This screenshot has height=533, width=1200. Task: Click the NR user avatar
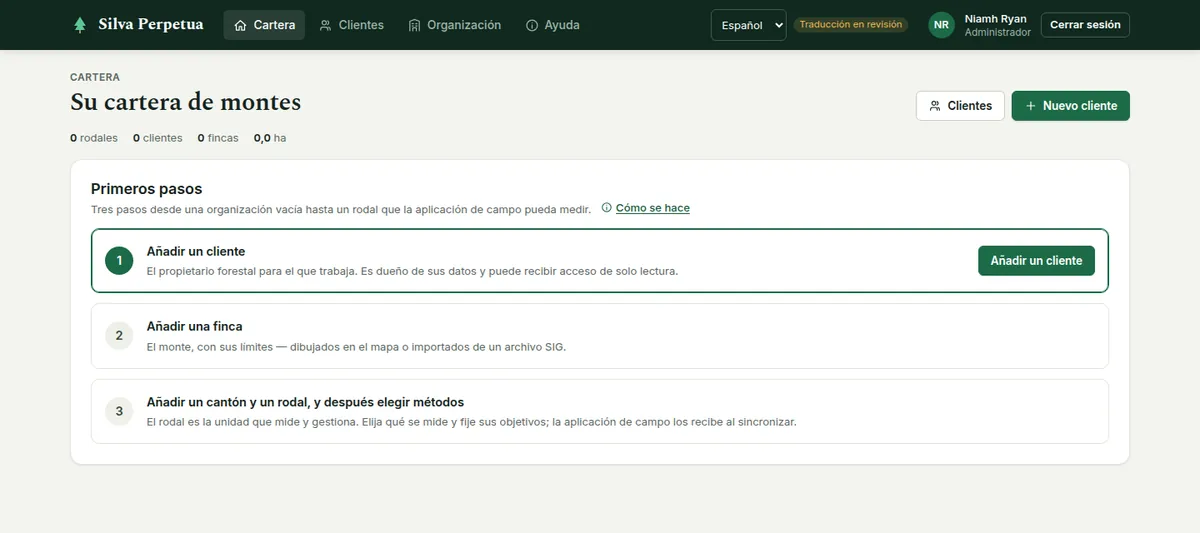tap(942, 25)
